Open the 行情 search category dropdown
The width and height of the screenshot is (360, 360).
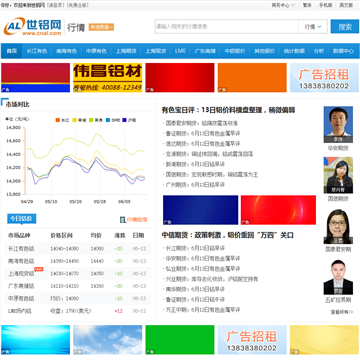[x=313, y=27]
